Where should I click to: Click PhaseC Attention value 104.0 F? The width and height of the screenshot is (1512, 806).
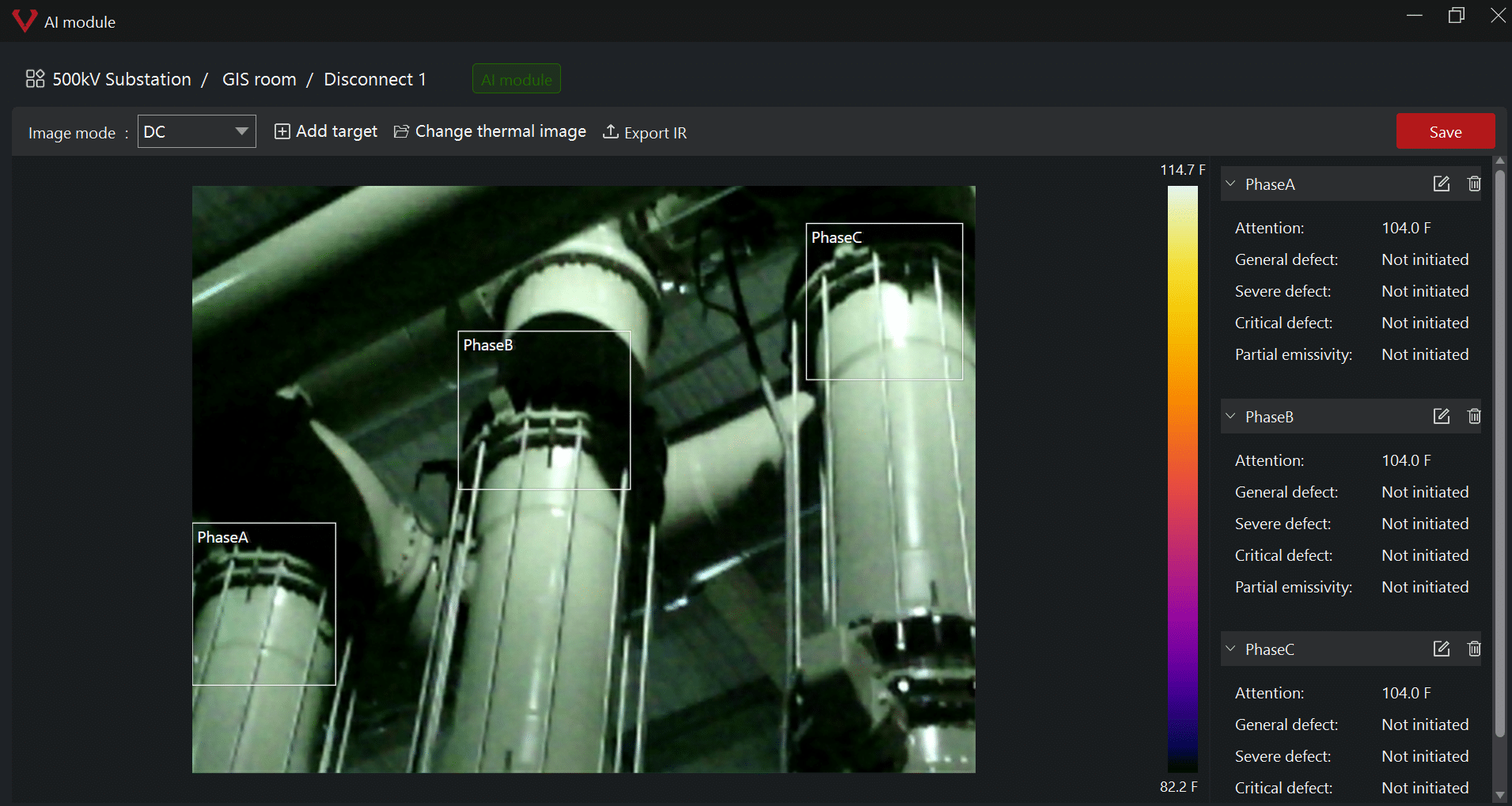(1406, 693)
